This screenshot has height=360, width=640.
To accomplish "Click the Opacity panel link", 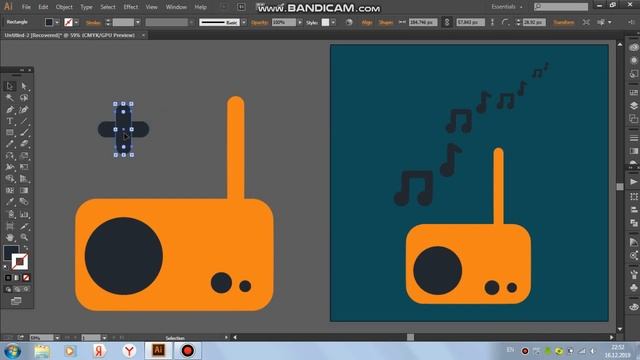I will coord(260,22).
